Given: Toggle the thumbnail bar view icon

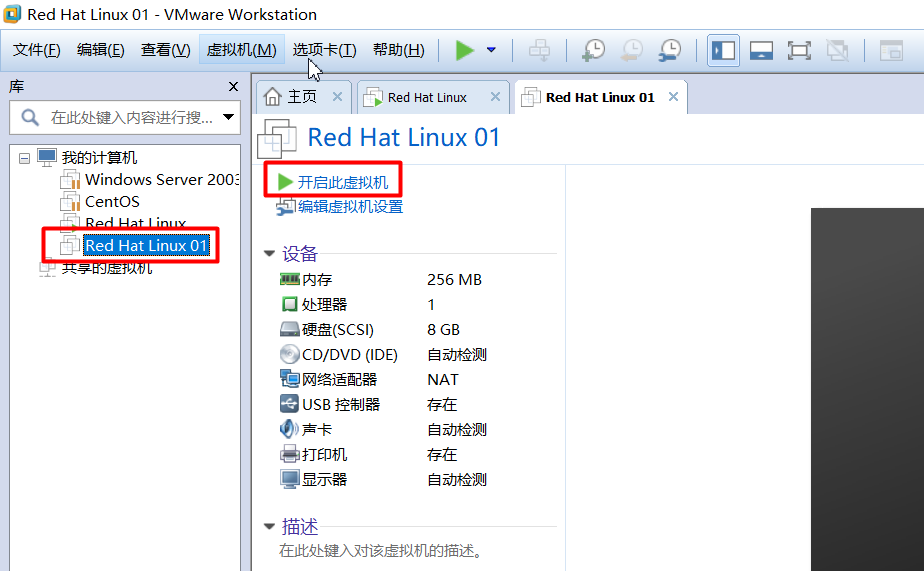Looking at the screenshot, I should pyautogui.click(x=761, y=51).
